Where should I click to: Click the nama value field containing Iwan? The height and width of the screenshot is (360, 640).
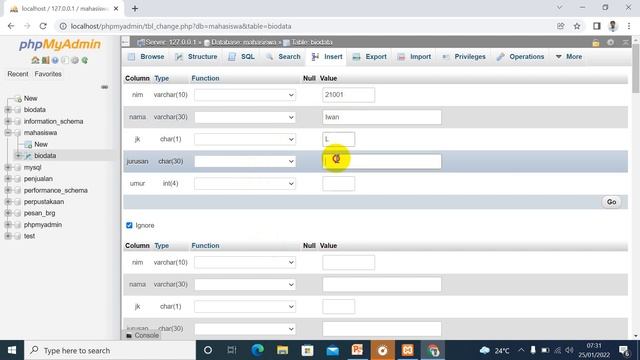click(382, 117)
